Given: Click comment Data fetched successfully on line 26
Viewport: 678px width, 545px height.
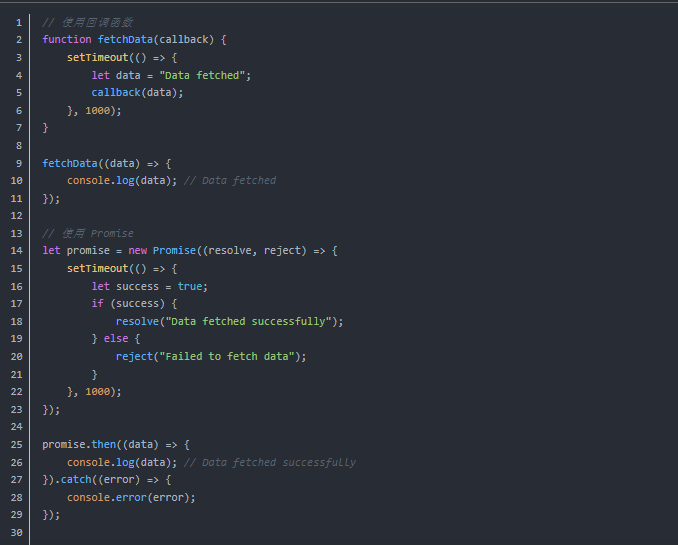Looking at the screenshot, I should click(270, 462).
